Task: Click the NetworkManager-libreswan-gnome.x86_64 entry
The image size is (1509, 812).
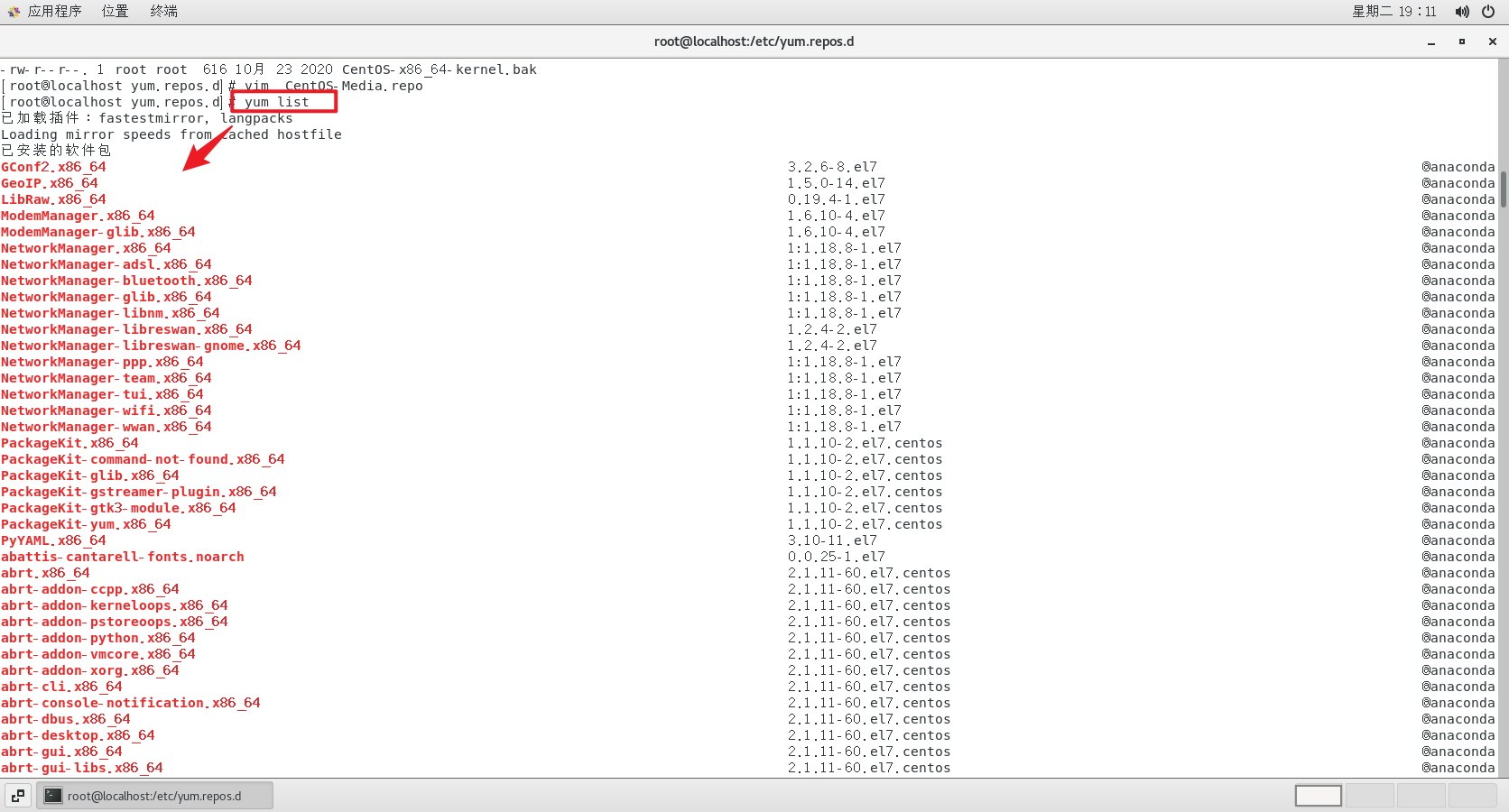Action: click(x=151, y=346)
